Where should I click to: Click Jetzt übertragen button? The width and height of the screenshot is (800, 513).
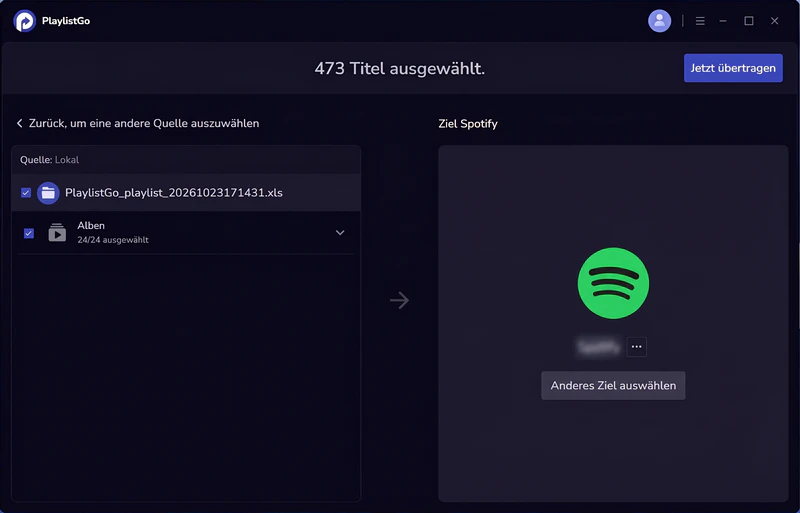click(733, 68)
